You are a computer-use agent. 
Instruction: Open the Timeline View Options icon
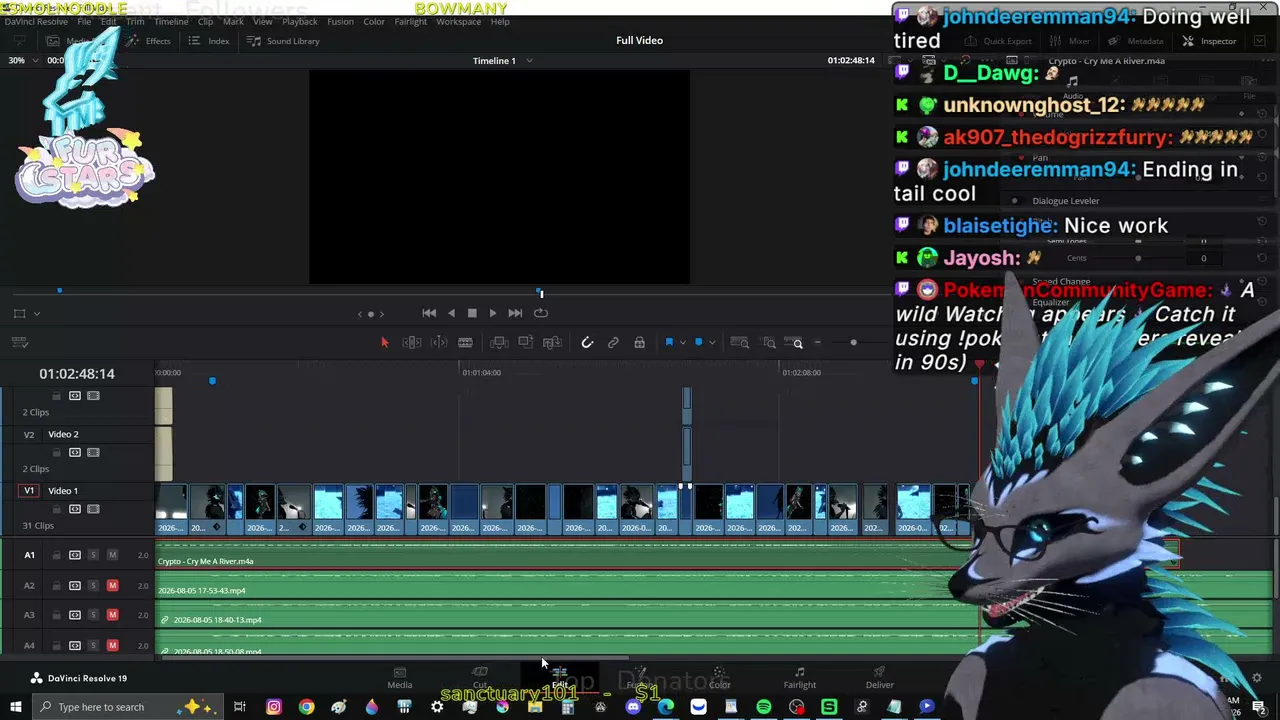pyautogui.click(x=19, y=343)
